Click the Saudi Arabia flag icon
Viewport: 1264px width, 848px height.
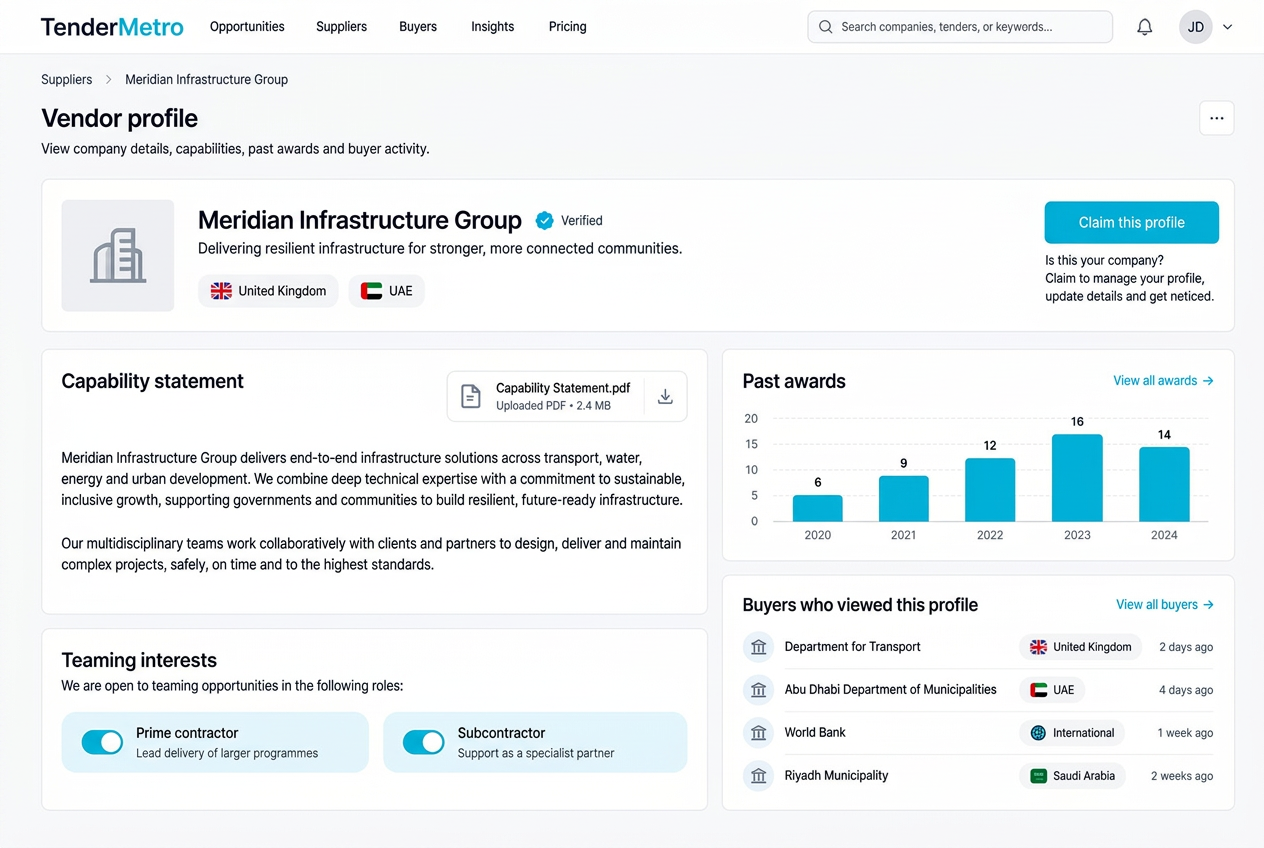(x=1039, y=776)
